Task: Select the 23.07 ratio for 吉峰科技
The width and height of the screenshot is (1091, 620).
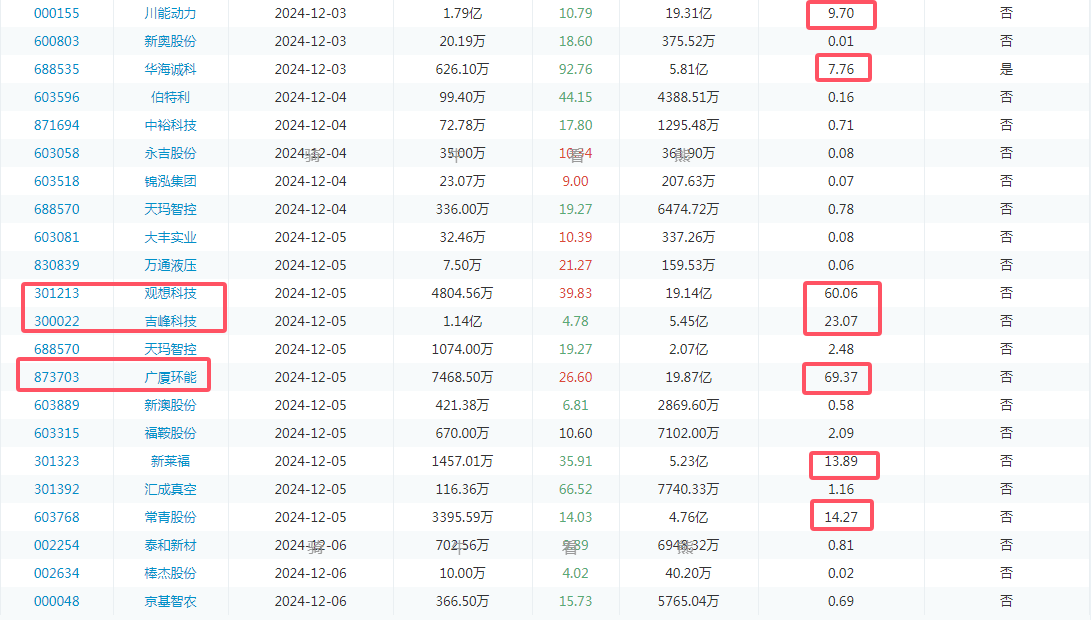Action: 841,321
